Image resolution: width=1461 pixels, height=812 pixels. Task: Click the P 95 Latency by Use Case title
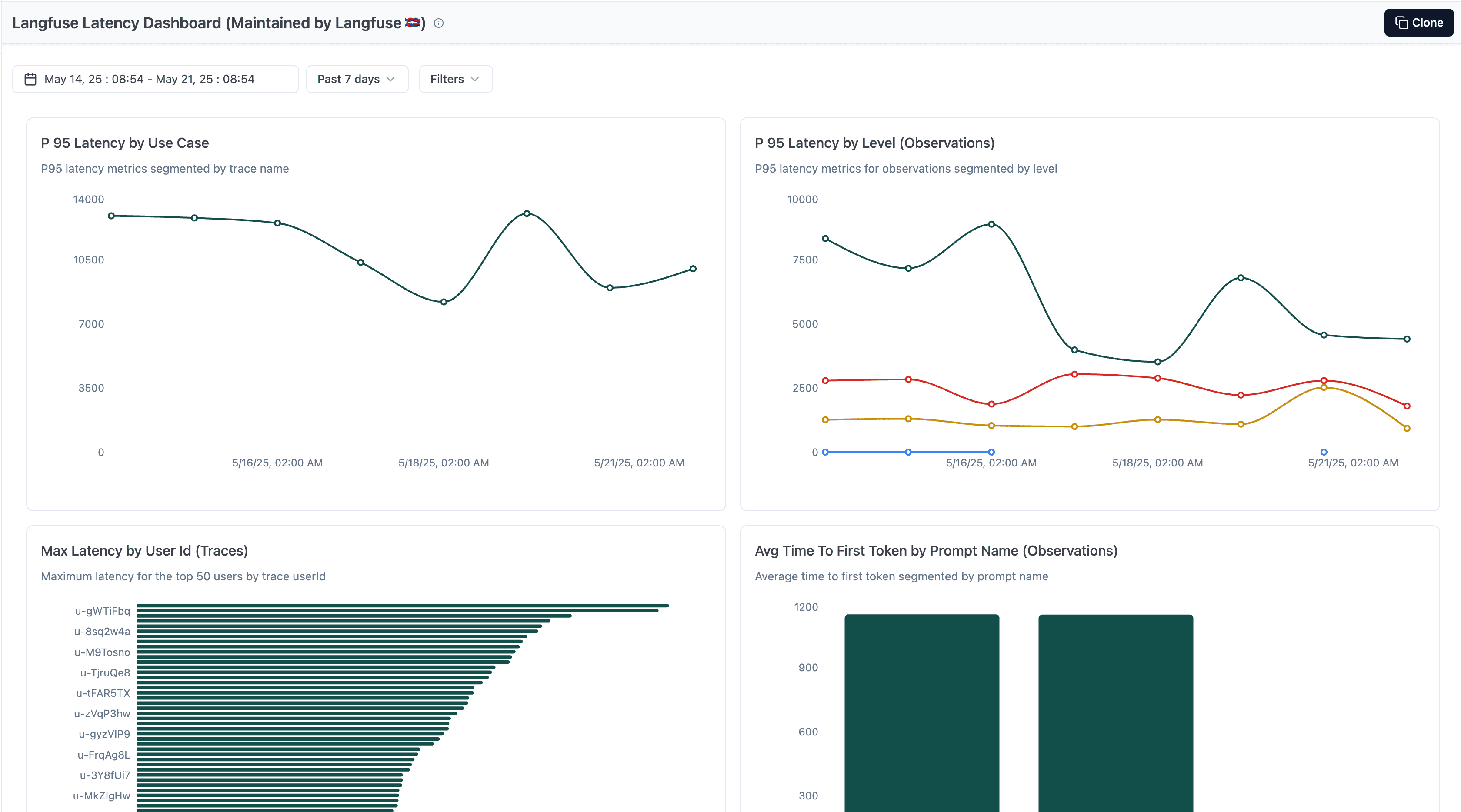[x=125, y=143]
